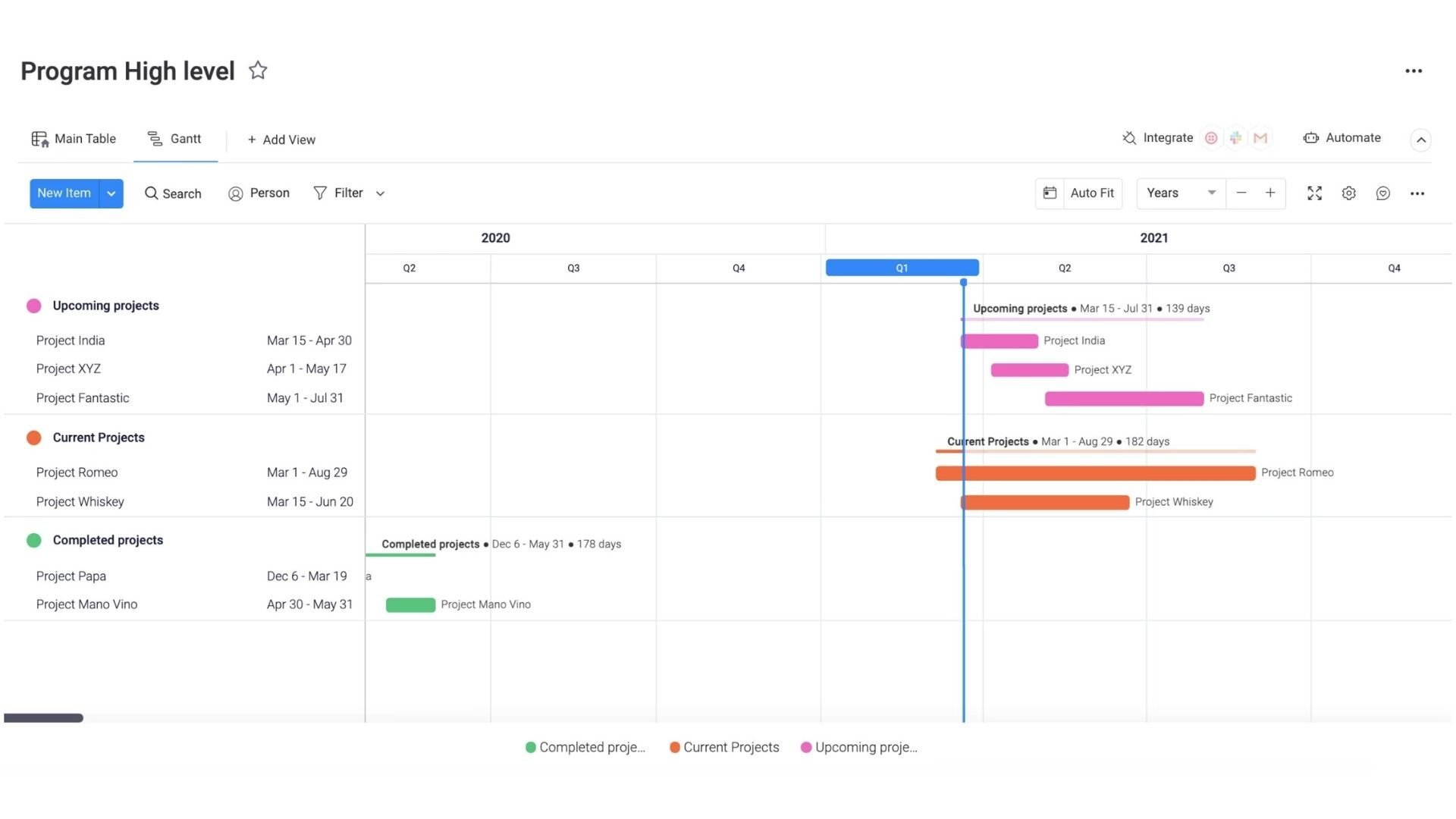Collapse the board header with the chevron

tap(1421, 140)
